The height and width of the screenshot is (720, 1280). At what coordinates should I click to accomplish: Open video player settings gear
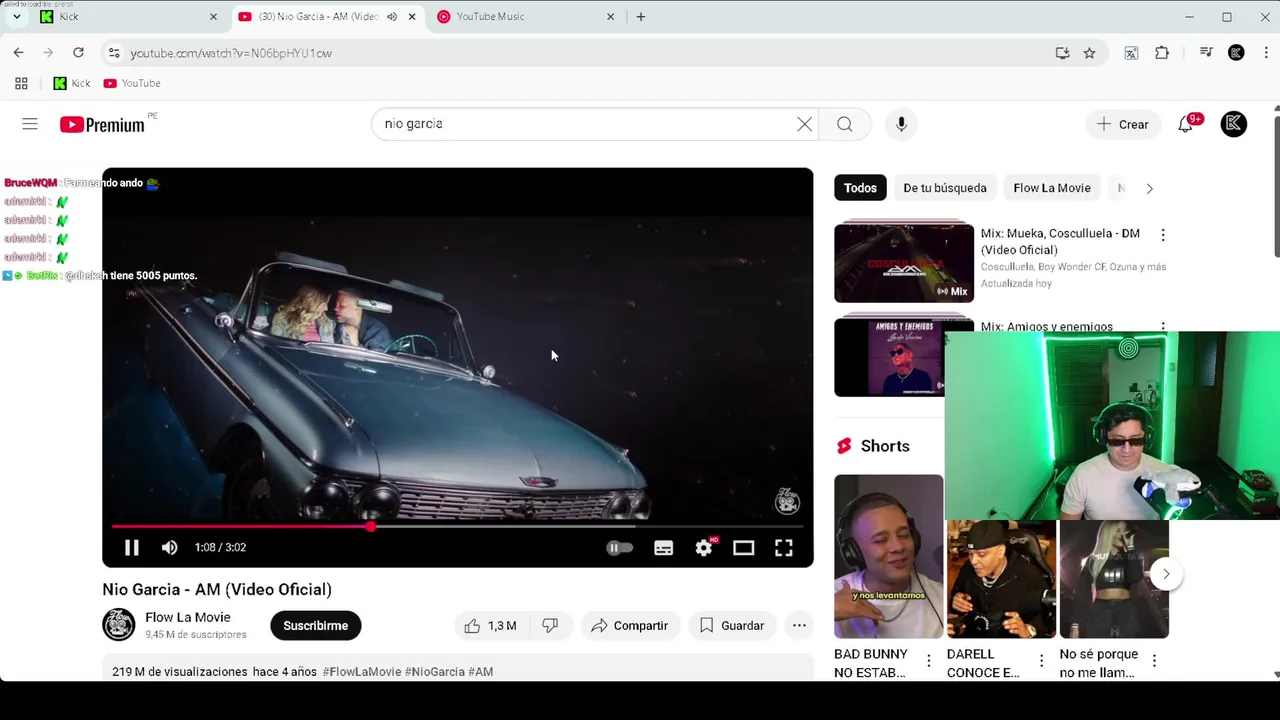(704, 548)
